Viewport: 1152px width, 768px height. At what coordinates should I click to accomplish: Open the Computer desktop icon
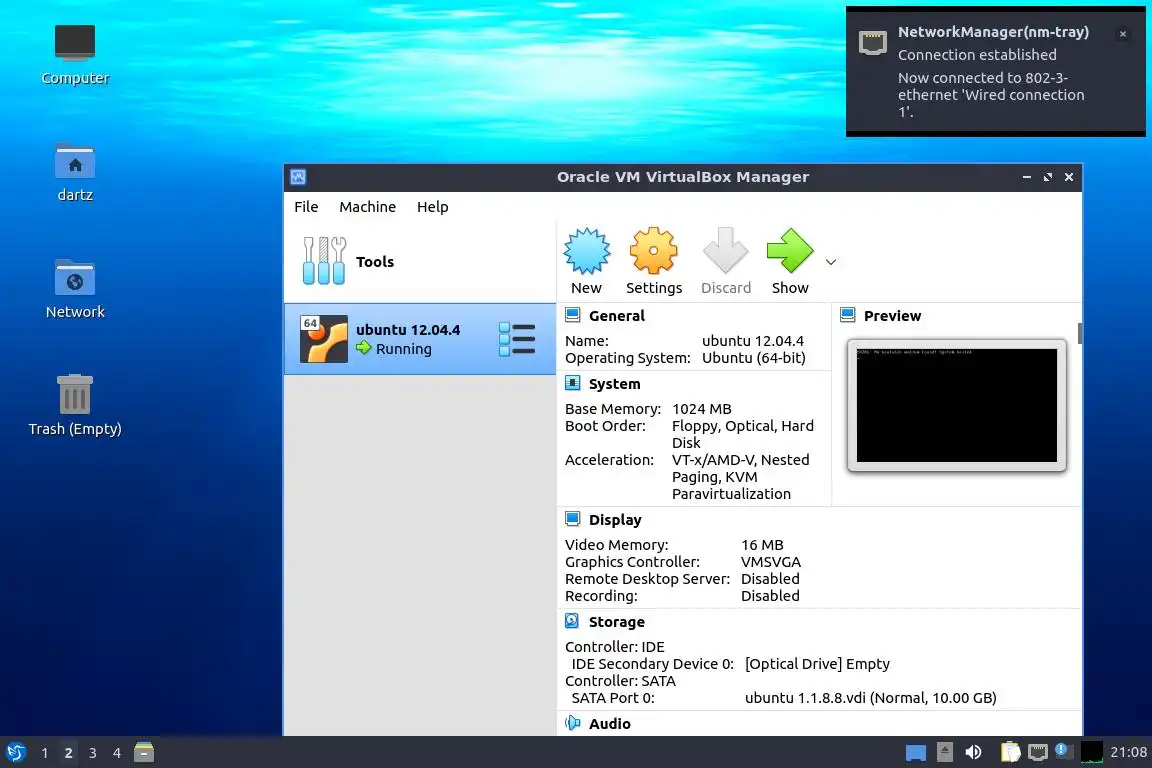coord(75,54)
